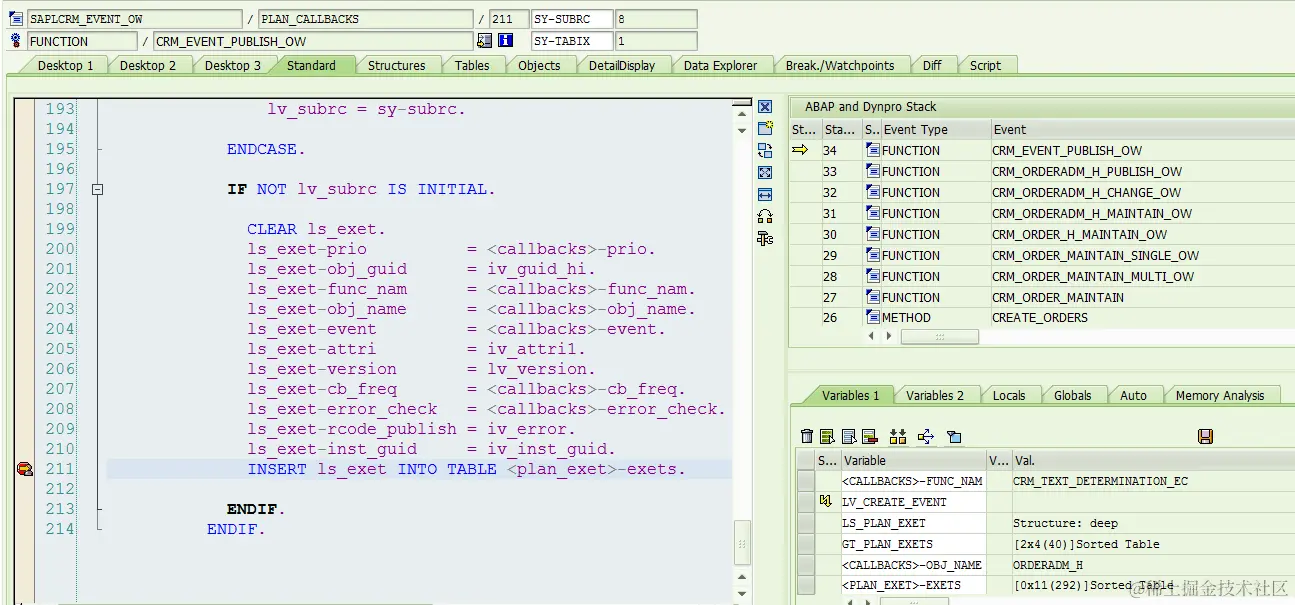Open the Data Explorer tab
Image resolution: width=1295 pixels, height=605 pixels.
720,65
